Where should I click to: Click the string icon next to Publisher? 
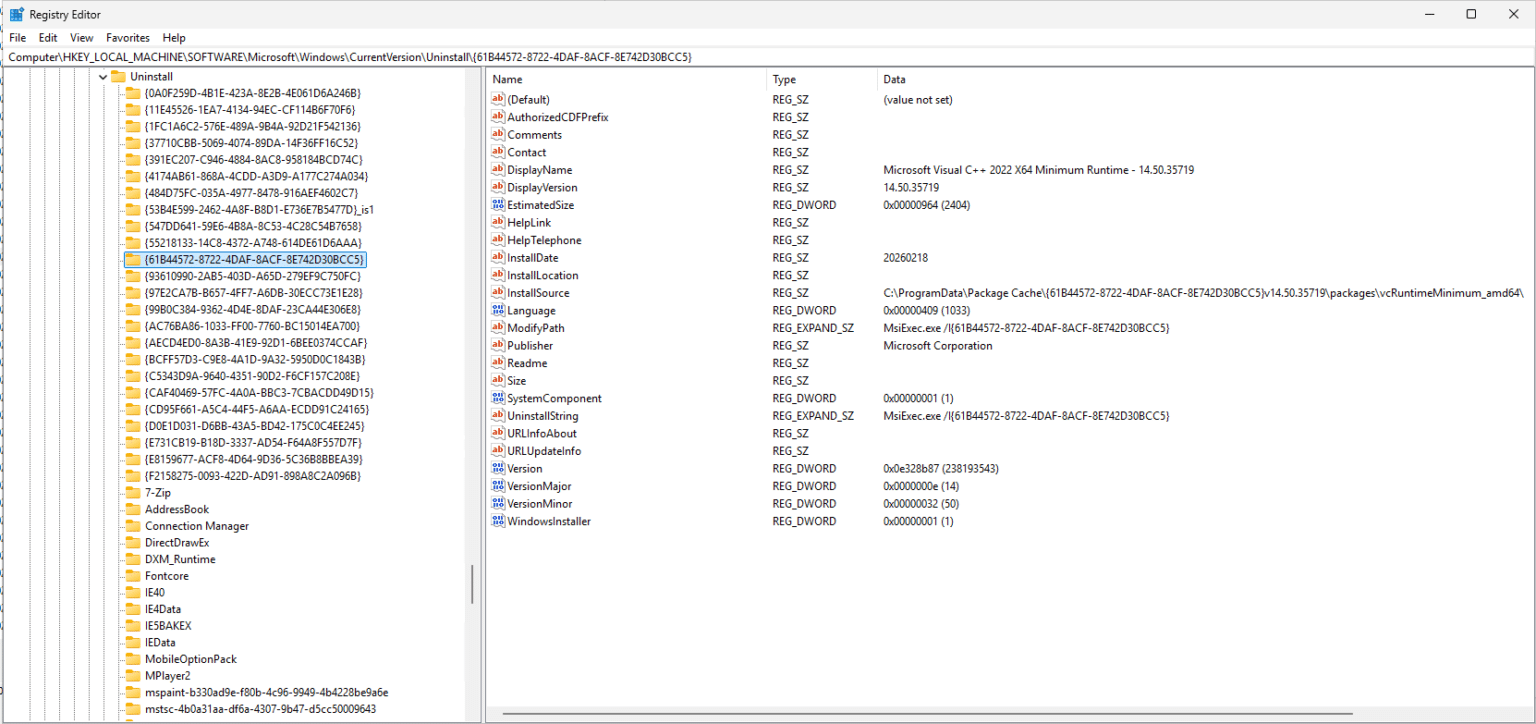coord(498,346)
